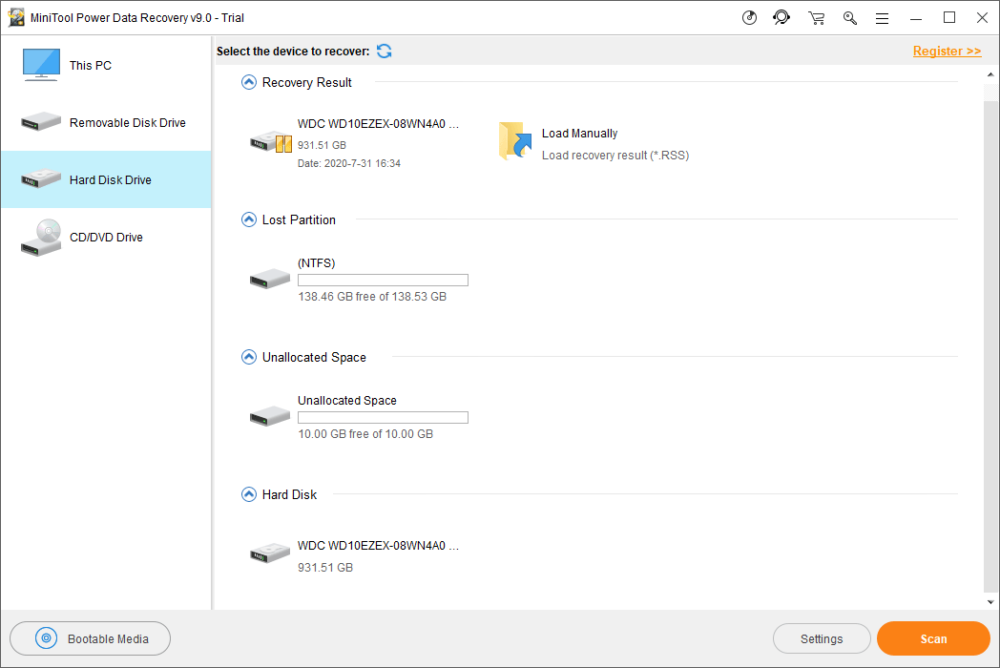1000x668 pixels.
Task: Click the Unallocated Space usage bar
Action: 383,417
